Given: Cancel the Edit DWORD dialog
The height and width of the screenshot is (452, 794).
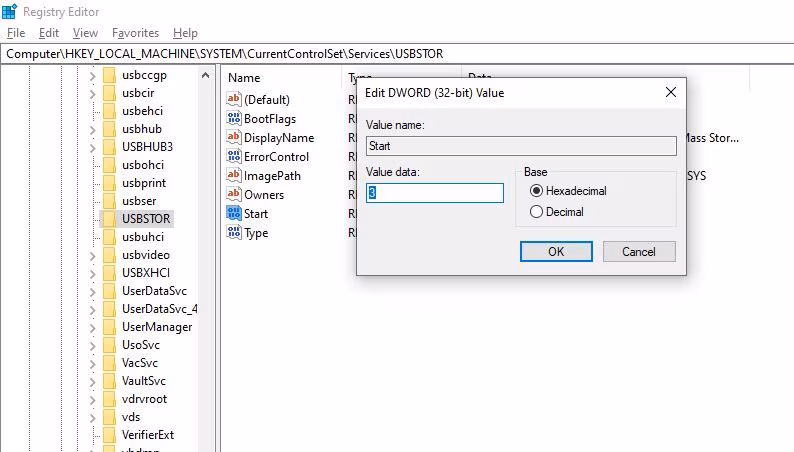Looking at the screenshot, I should (x=638, y=252).
